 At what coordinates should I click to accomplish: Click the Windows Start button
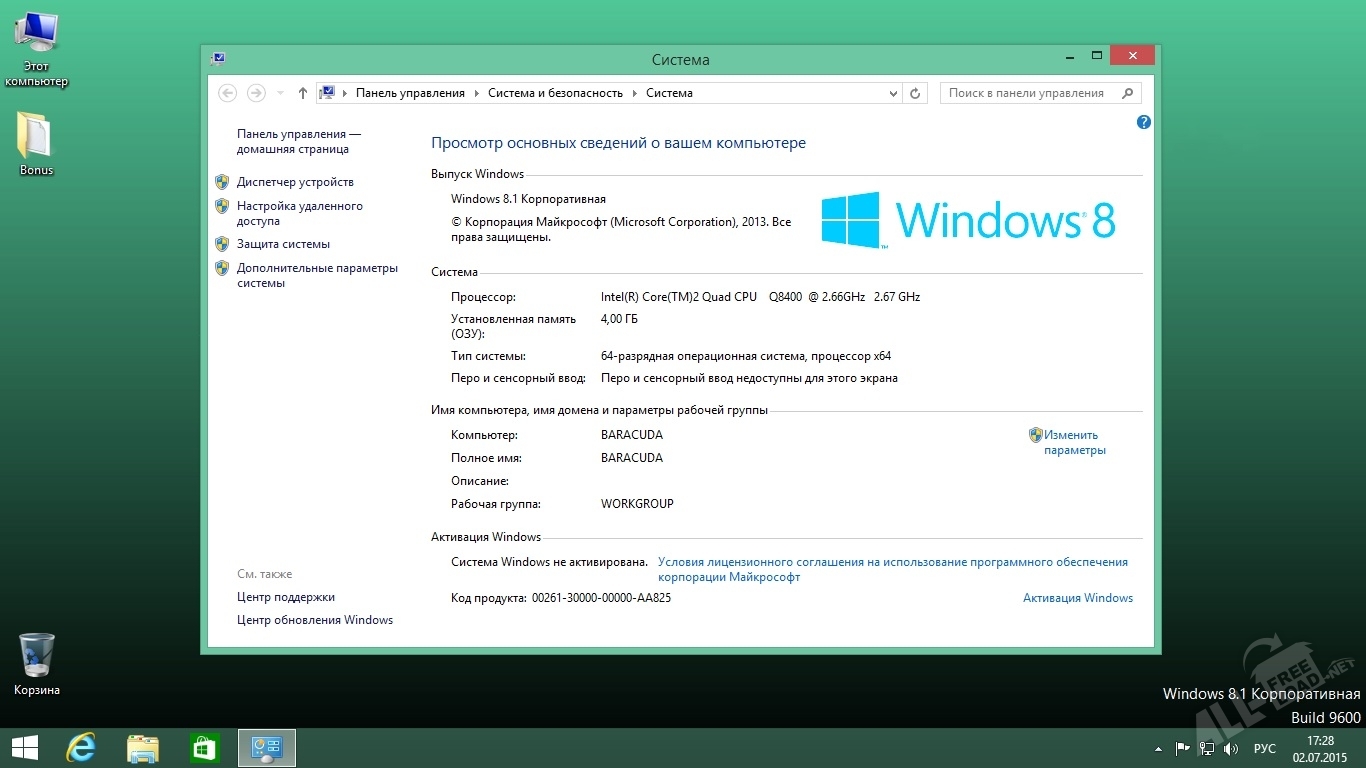pyautogui.click(x=25, y=748)
